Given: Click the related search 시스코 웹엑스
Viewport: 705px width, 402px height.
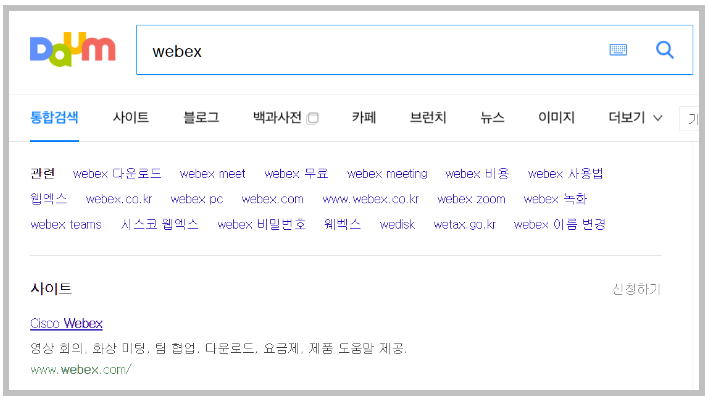Looking at the screenshot, I should pyautogui.click(x=160, y=224).
